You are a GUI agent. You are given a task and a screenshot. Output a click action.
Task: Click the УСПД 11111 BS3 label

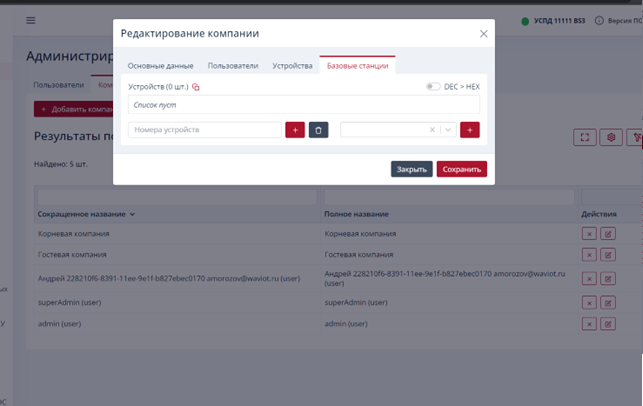click(559, 21)
